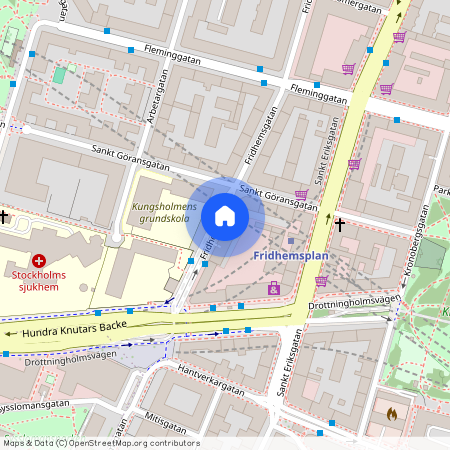Select the Stockholms sjukhem hospital cross icon

[39, 261]
